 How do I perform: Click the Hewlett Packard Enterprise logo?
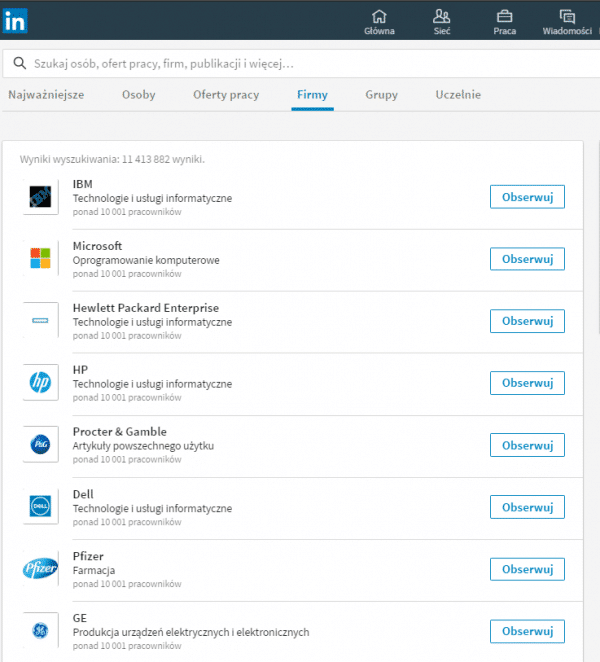[41, 320]
